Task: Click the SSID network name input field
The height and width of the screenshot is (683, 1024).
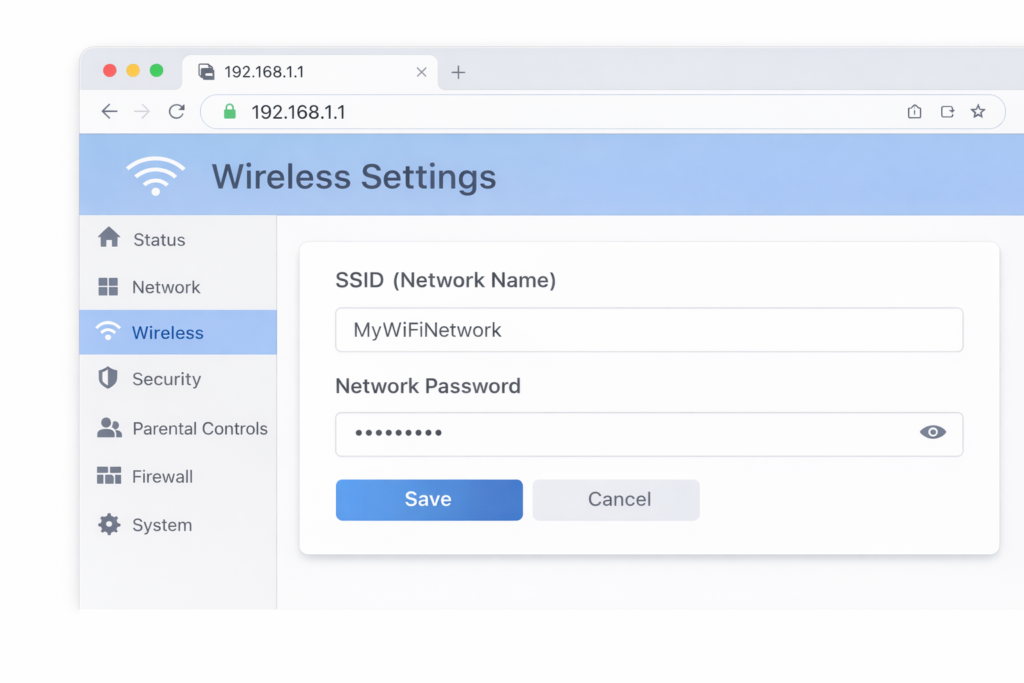Action: 649,329
